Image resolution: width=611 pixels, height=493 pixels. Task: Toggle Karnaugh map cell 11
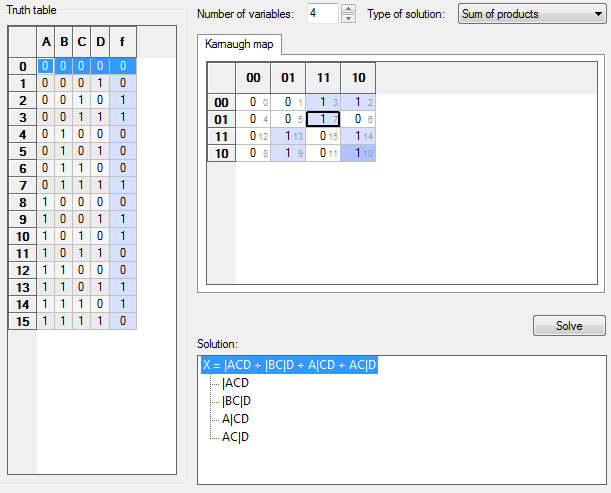pos(323,153)
